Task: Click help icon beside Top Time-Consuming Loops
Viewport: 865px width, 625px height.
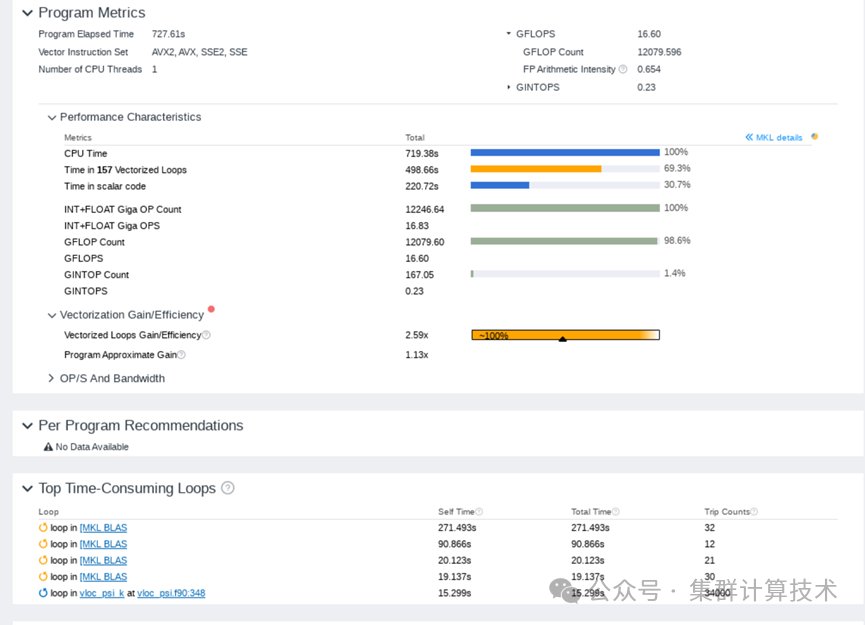Action: [227, 488]
